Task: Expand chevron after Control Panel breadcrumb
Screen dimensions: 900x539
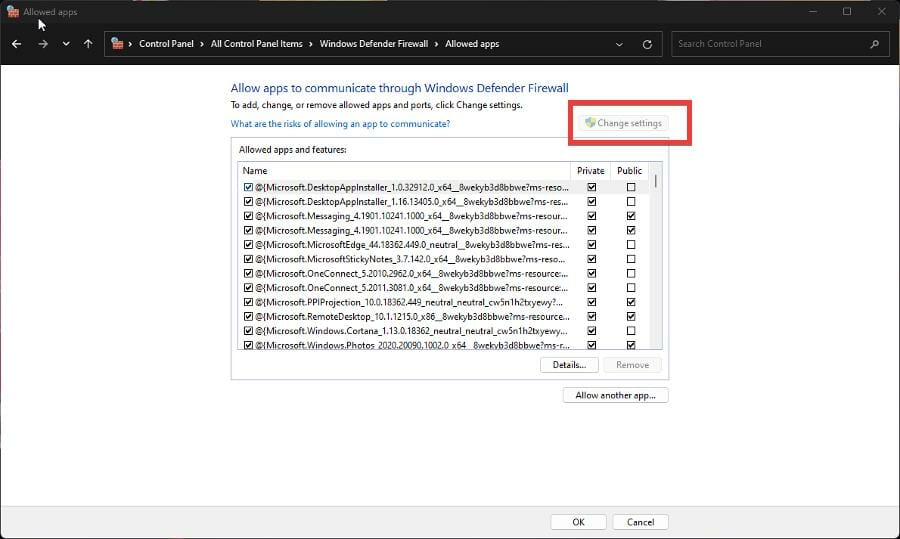Action: tap(202, 44)
